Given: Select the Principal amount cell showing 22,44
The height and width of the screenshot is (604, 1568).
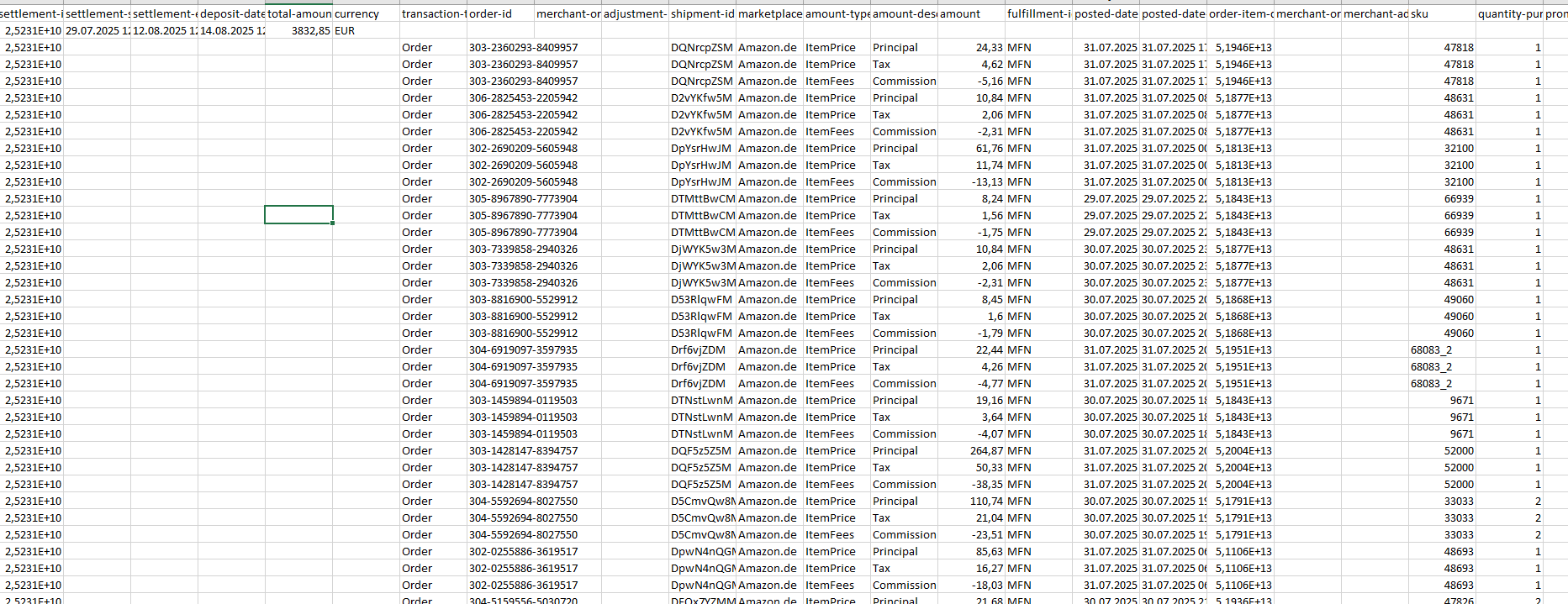Looking at the screenshot, I should [x=971, y=350].
